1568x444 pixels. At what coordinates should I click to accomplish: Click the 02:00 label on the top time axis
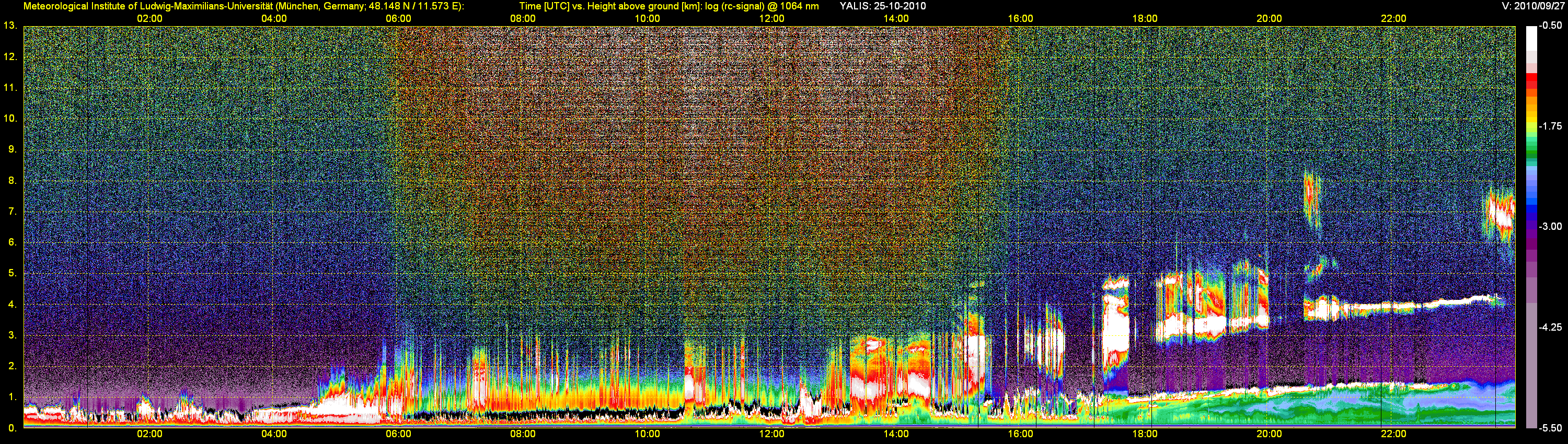tap(149, 19)
